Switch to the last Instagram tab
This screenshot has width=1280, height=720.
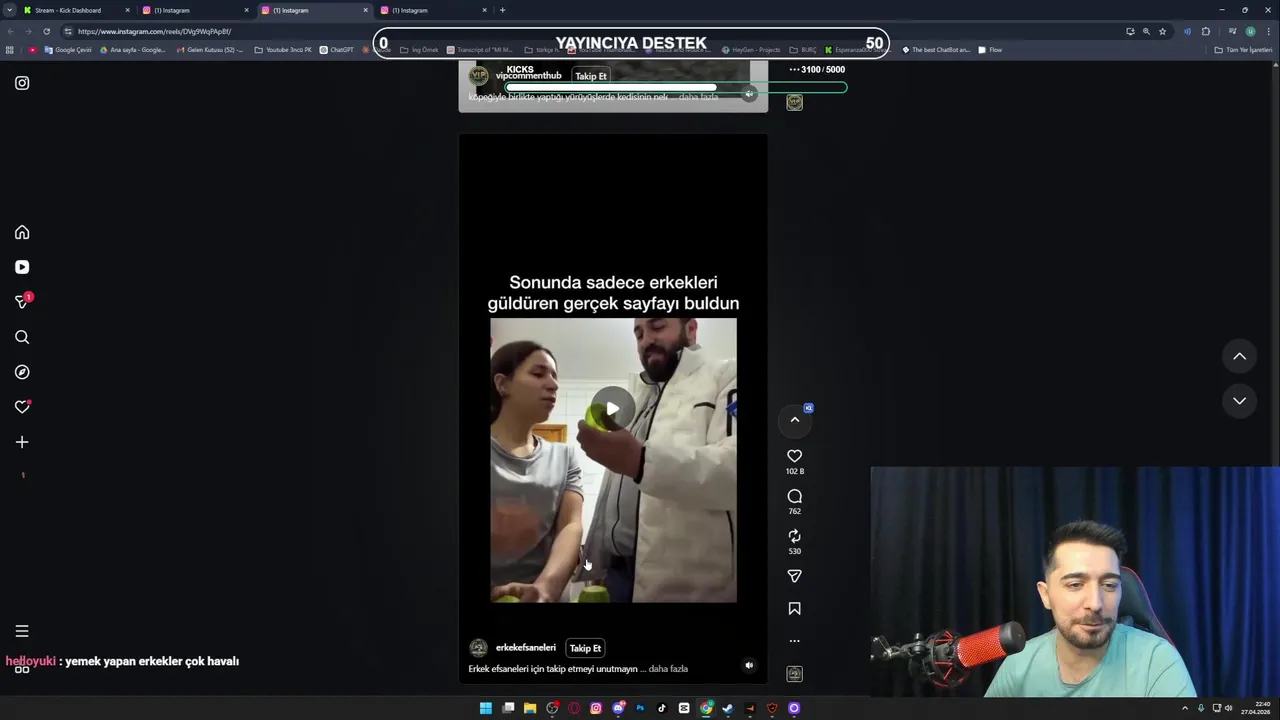coord(432,10)
